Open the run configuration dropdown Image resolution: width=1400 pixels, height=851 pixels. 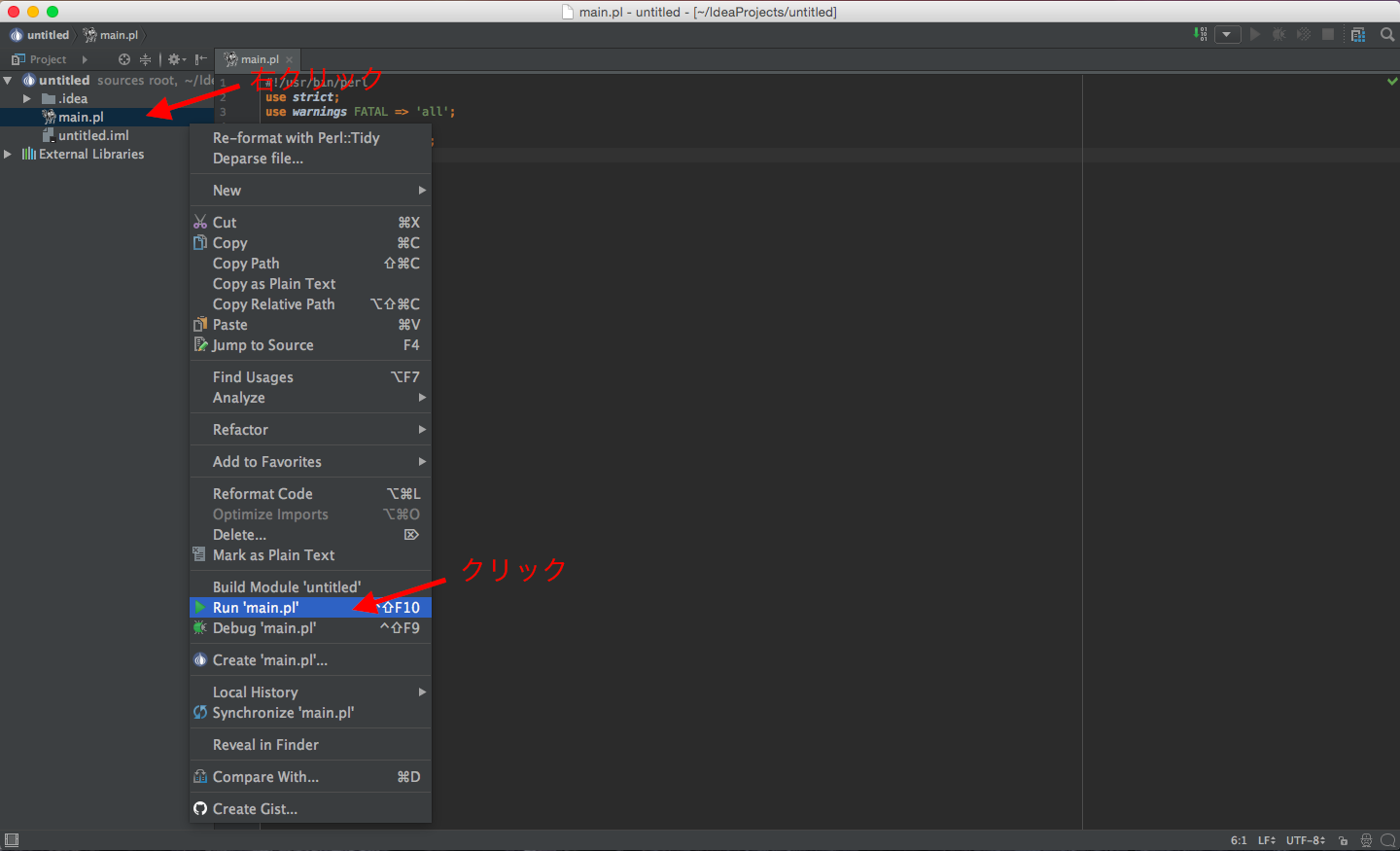pyautogui.click(x=1227, y=34)
